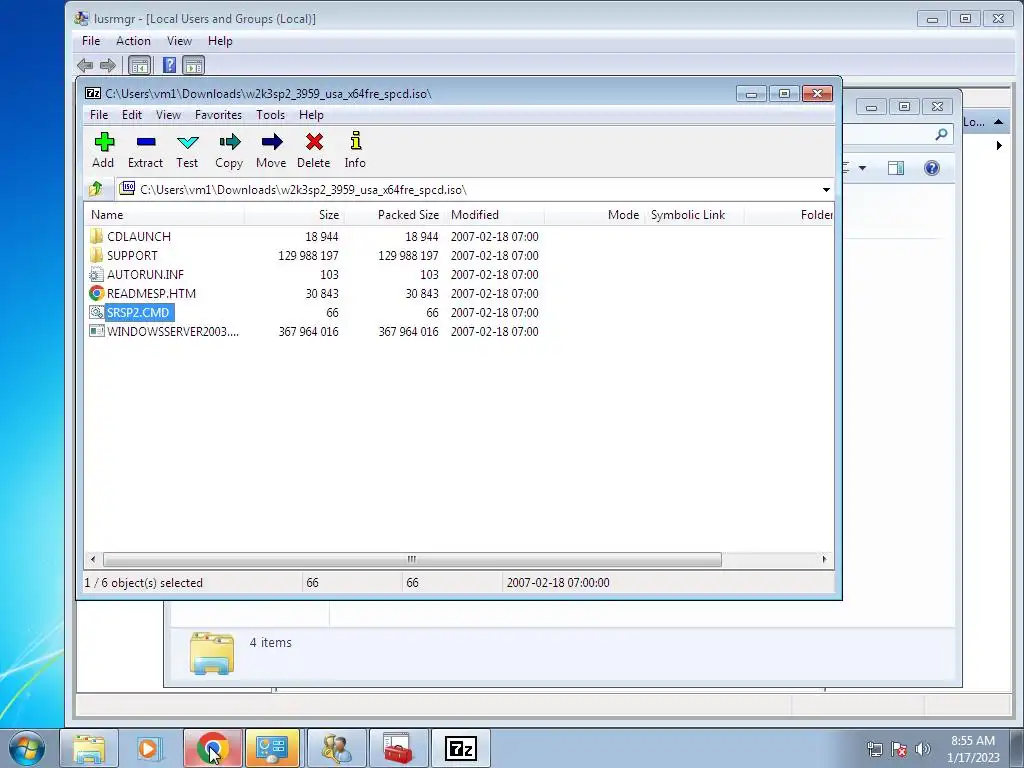This screenshot has height=768, width=1024.
Task: Go up one folder level arrow
Action: pyautogui.click(x=96, y=189)
